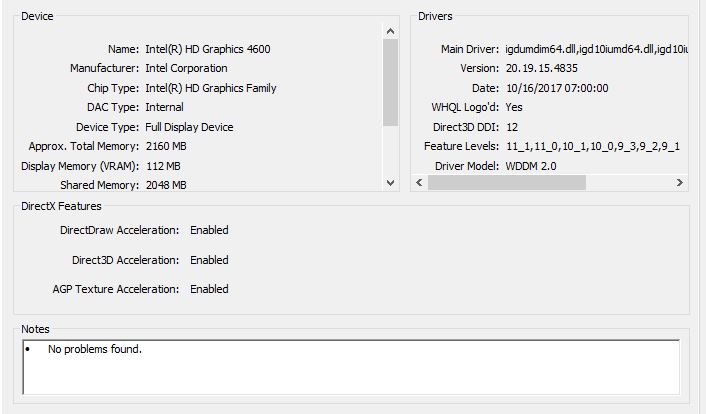Viewport: 706px width, 414px height.
Task: Click the driver date 10/16/2017
Action: pos(556,88)
